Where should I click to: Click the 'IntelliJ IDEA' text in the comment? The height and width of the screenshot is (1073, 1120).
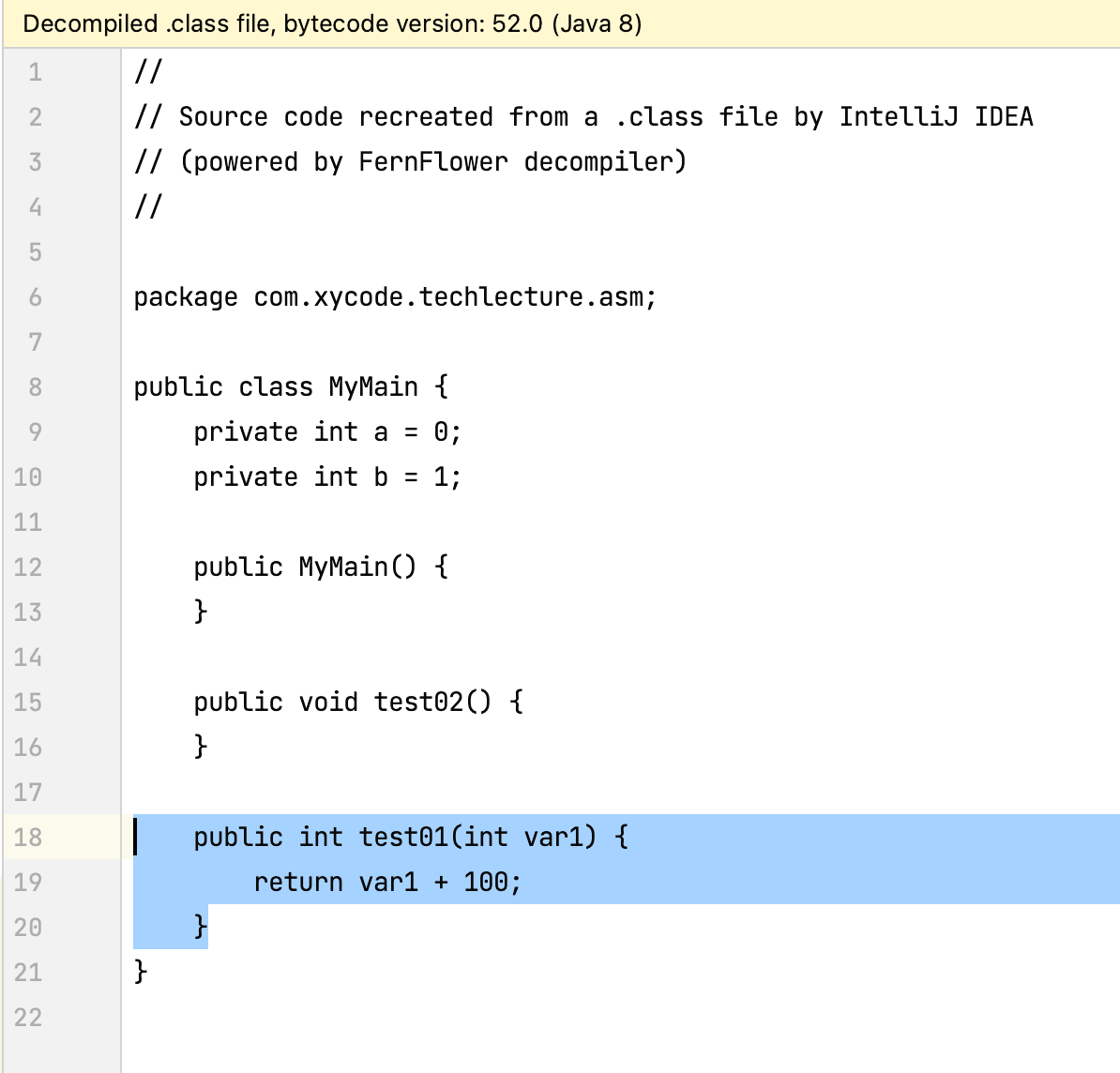(935, 117)
